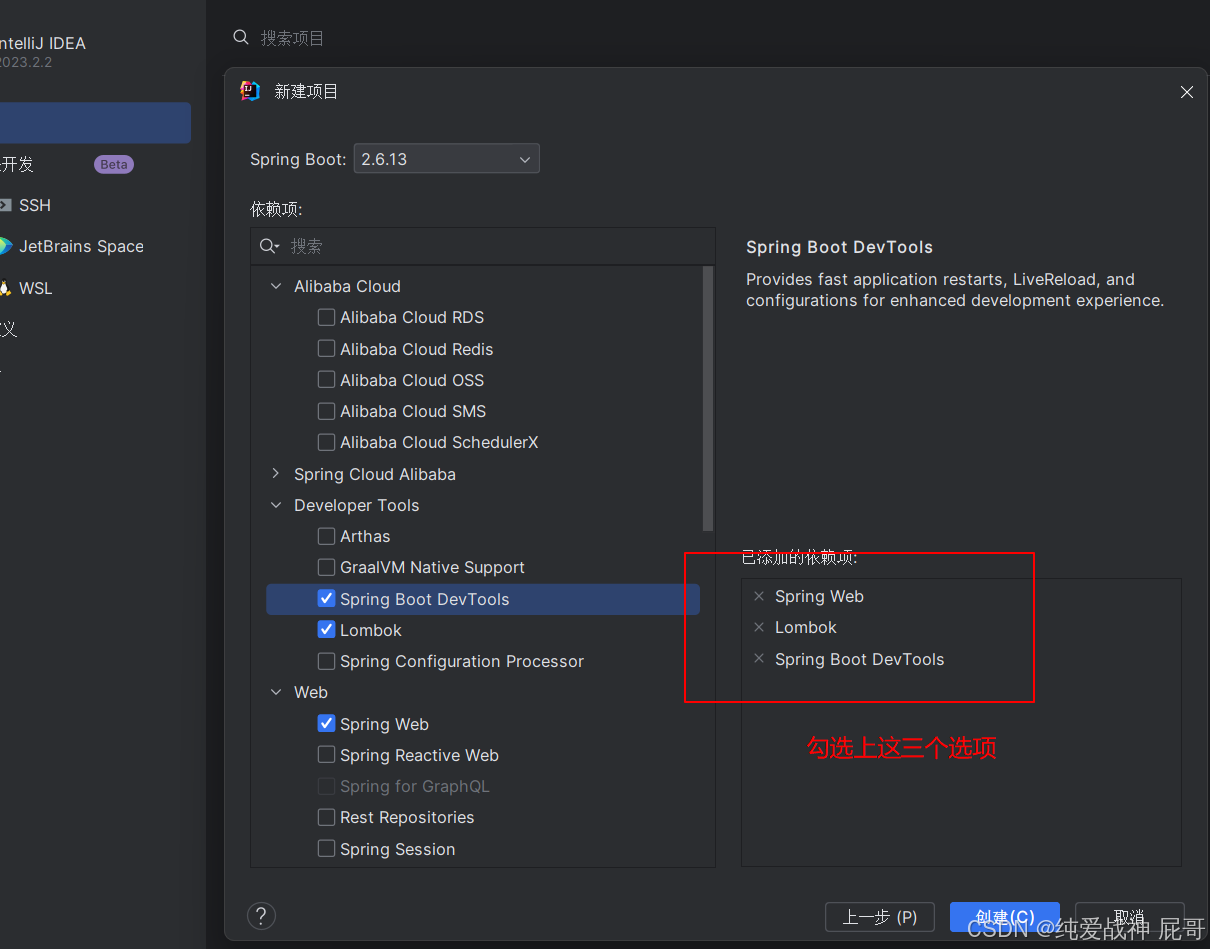Click the JetBrains Space icon in sidebar
Screen dimensions: 1210x949
point(5,246)
